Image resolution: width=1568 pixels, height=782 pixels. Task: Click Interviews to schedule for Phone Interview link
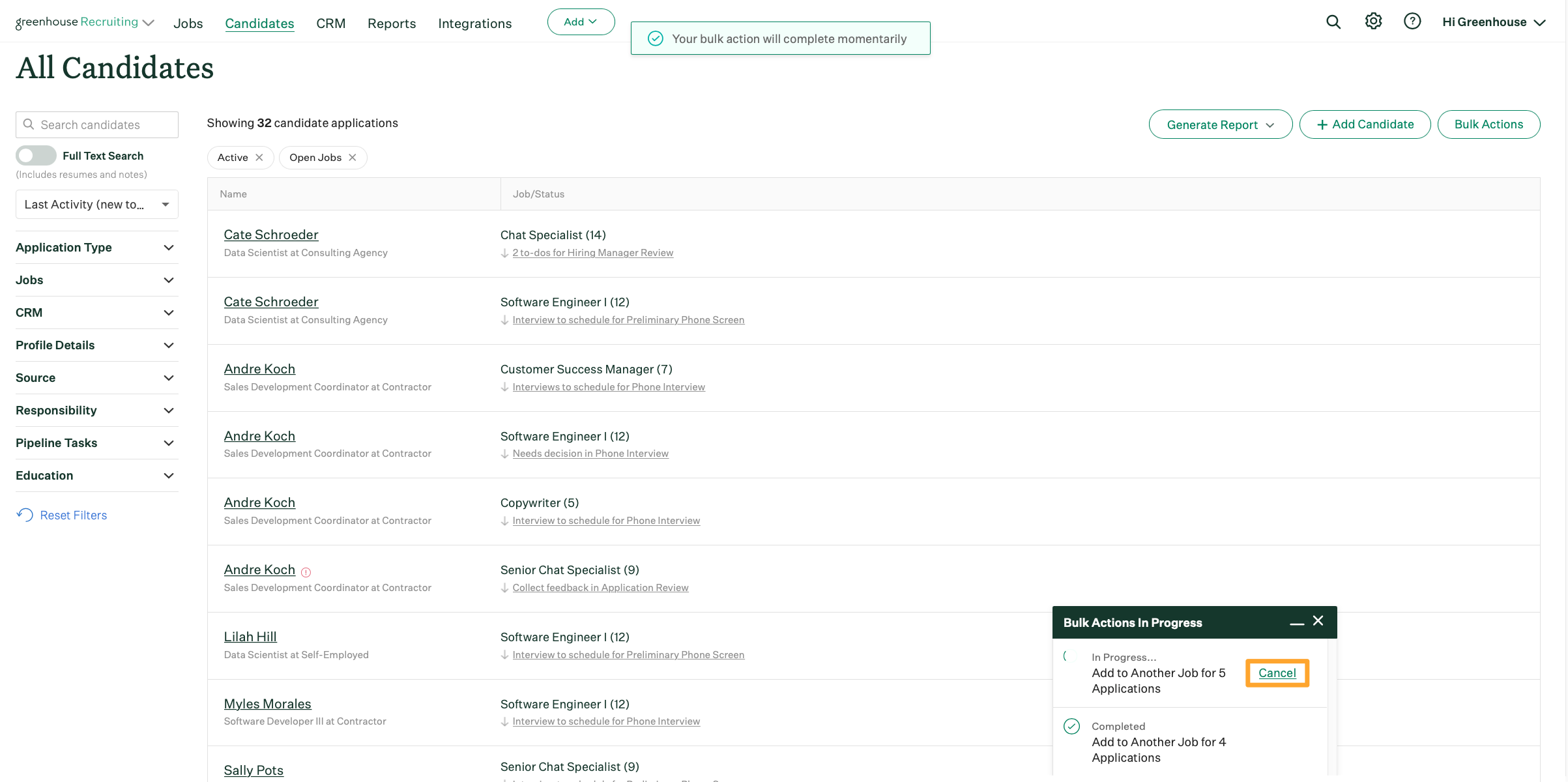point(609,387)
